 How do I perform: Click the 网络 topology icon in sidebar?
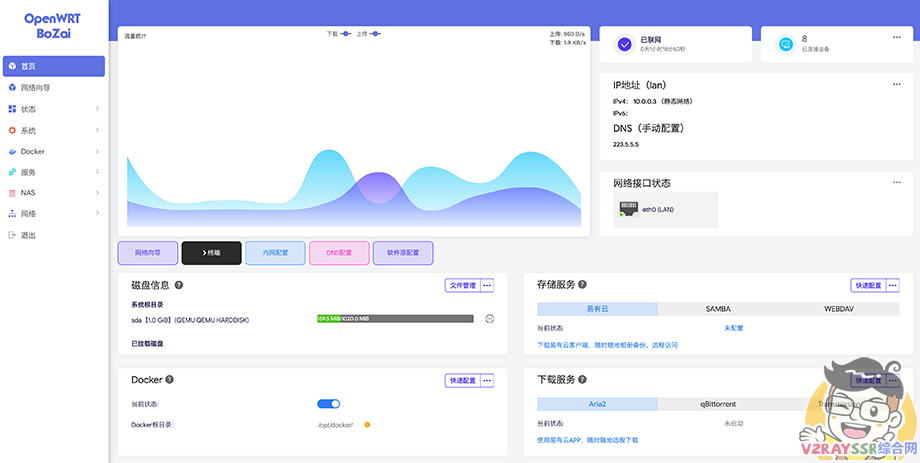pos(12,214)
